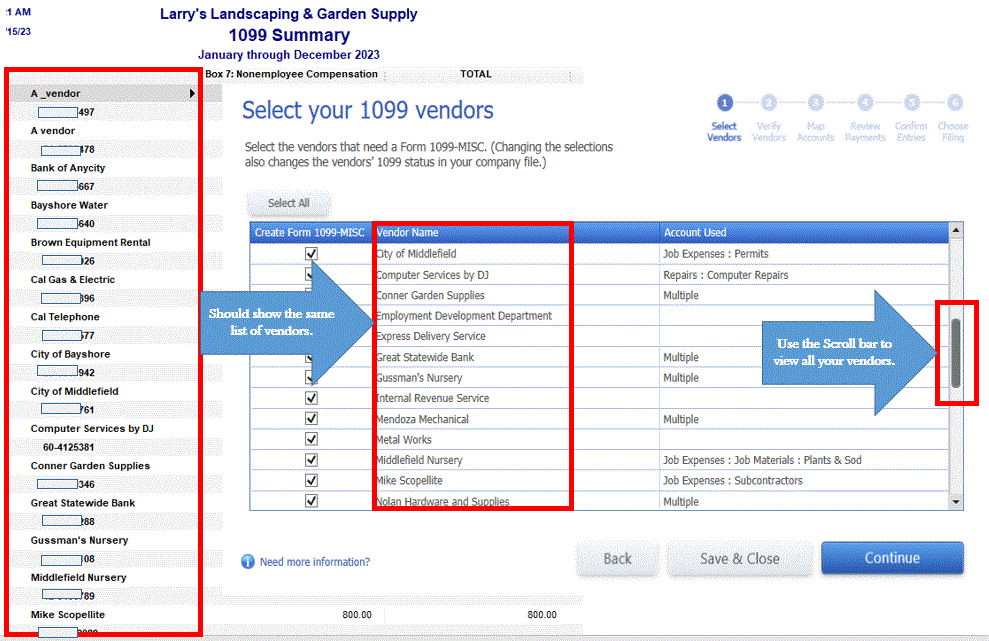Toggle Nolan Hardware and Supplies checkbox
Viewport: 989px width, 641px height.
(x=311, y=501)
